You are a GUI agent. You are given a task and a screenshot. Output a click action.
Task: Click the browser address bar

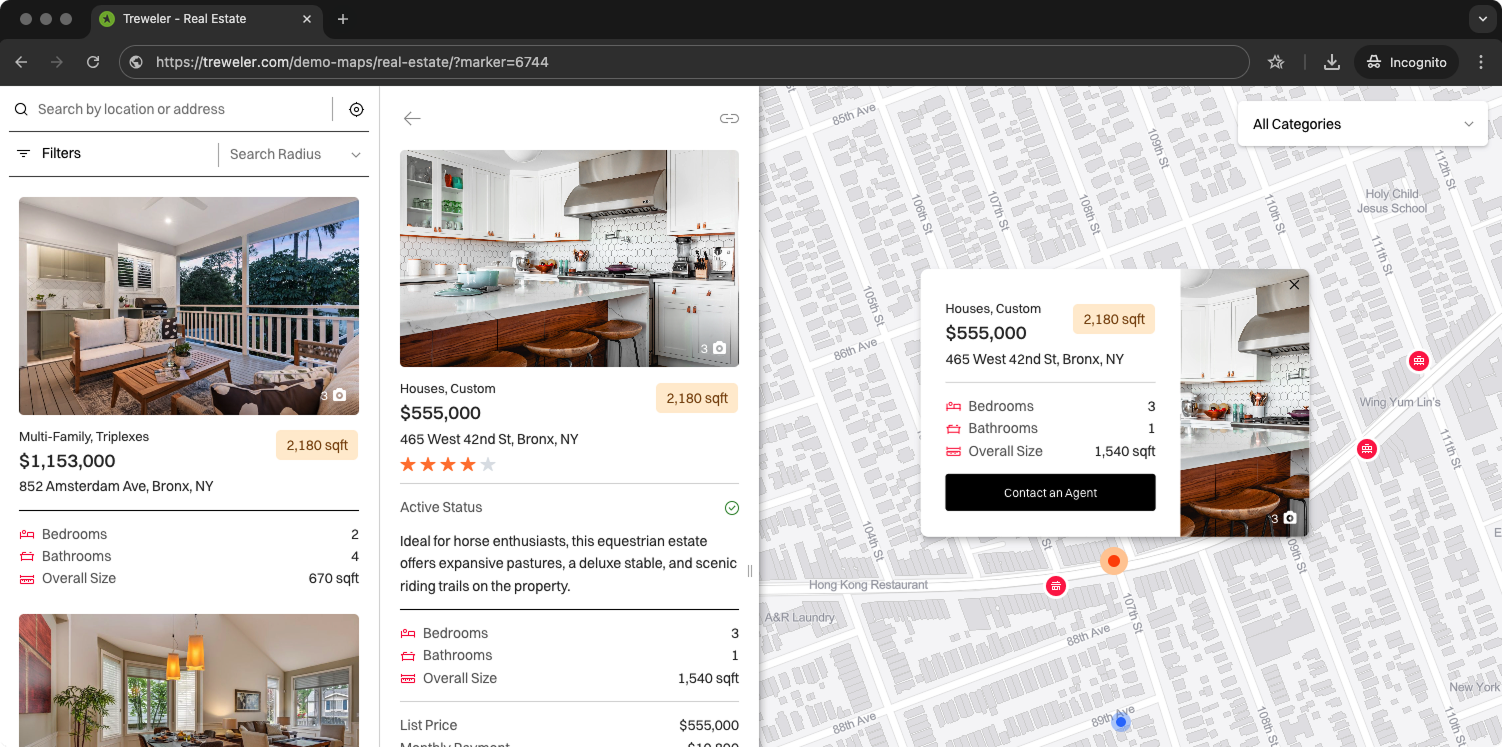684,62
